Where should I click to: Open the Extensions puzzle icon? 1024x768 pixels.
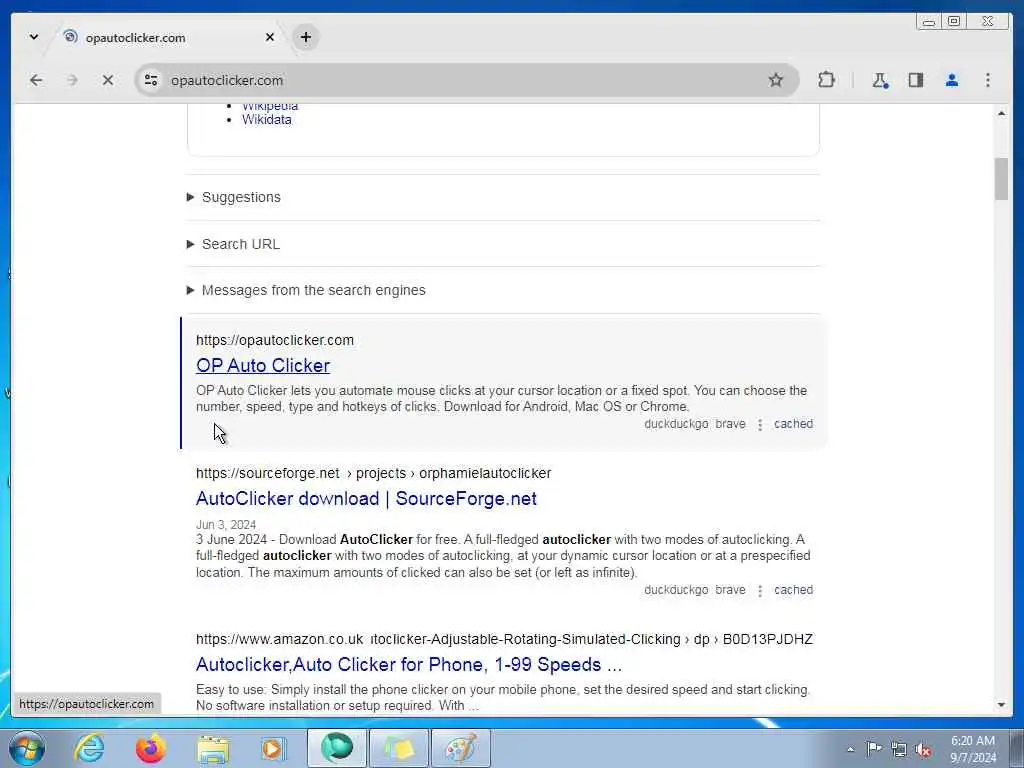(826, 80)
